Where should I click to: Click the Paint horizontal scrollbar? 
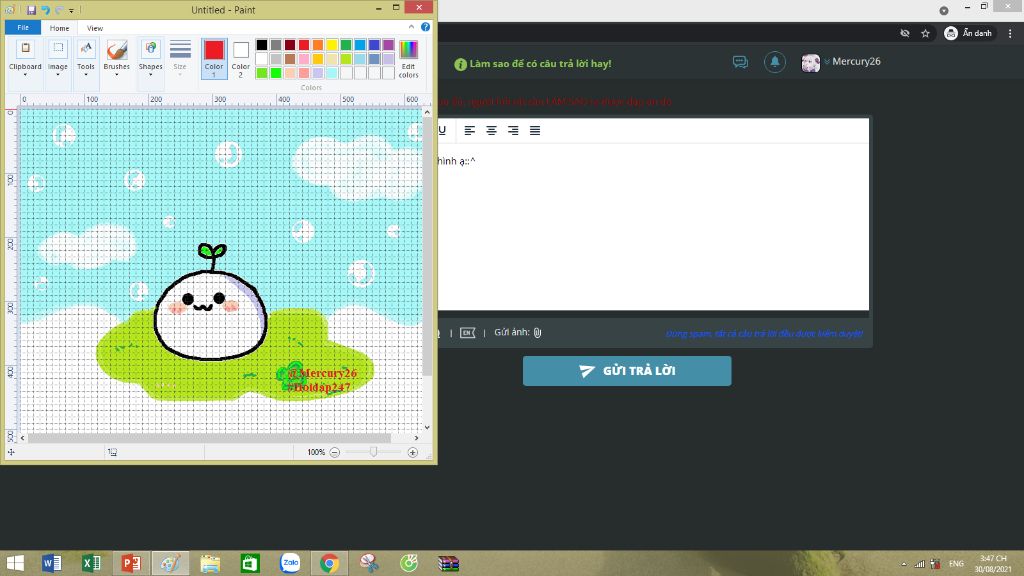coord(209,438)
